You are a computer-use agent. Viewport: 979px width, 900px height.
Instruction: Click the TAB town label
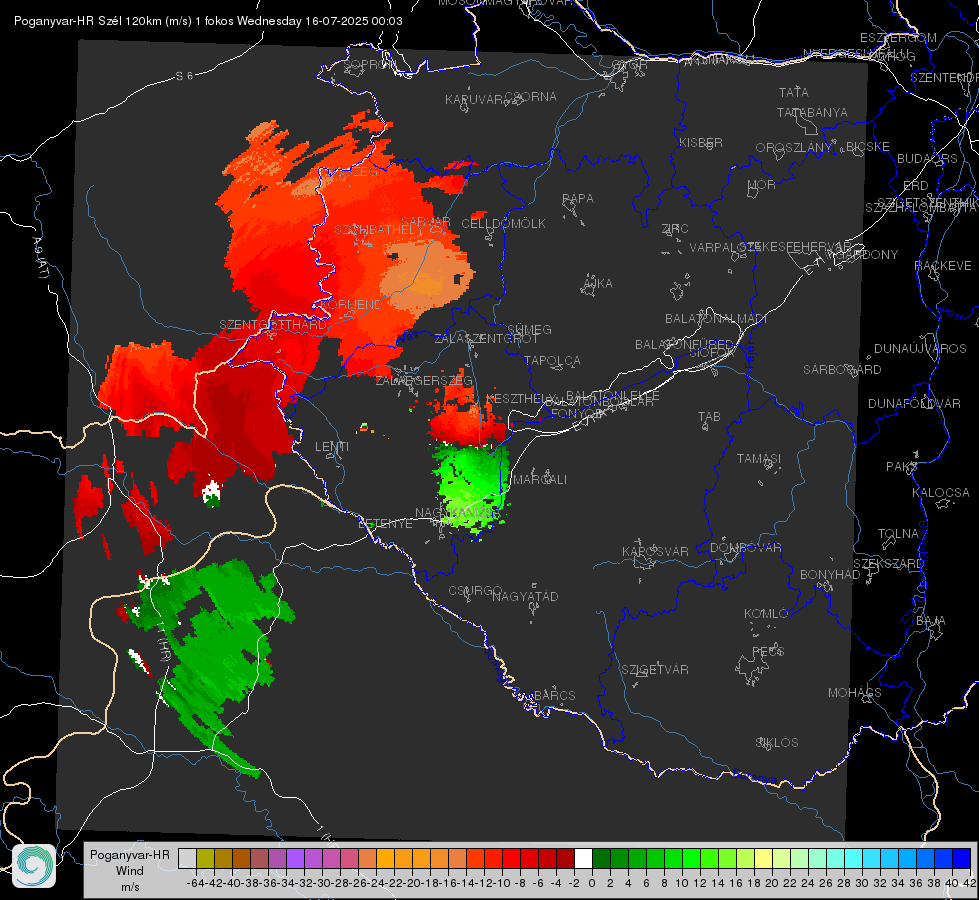[709, 417]
